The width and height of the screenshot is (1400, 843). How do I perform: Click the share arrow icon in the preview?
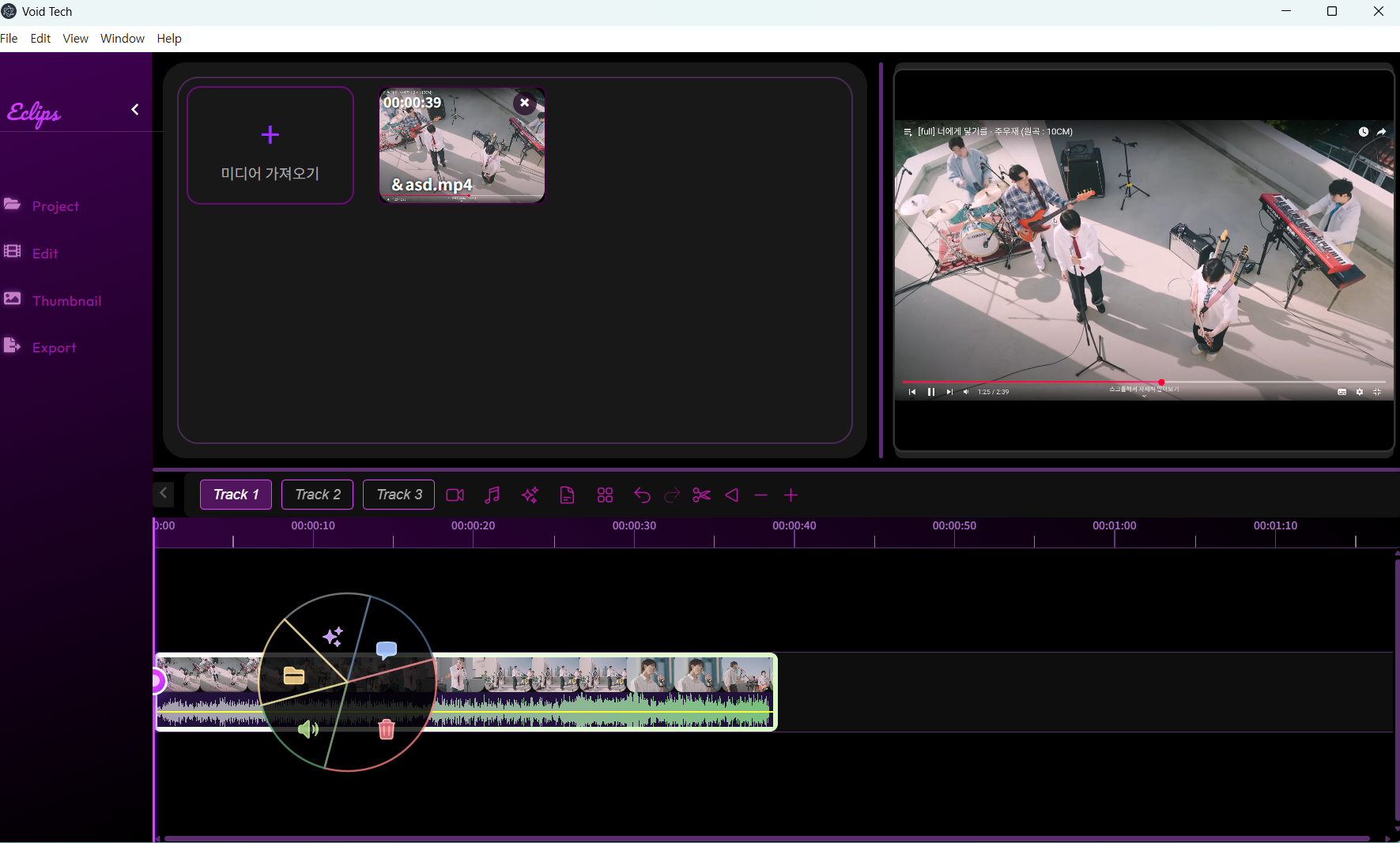(x=1381, y=132)
